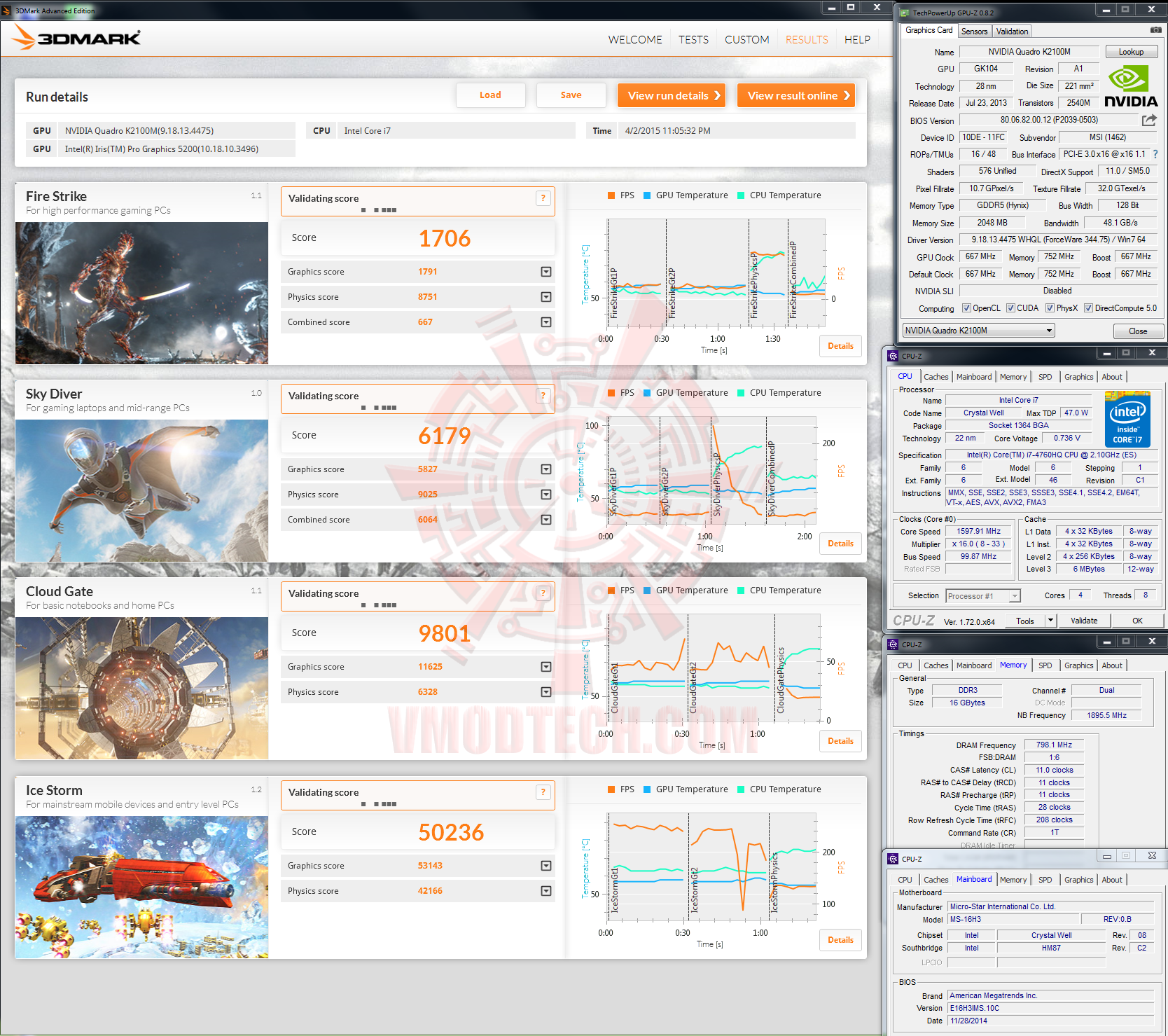Open View result online

pos(796,95)
